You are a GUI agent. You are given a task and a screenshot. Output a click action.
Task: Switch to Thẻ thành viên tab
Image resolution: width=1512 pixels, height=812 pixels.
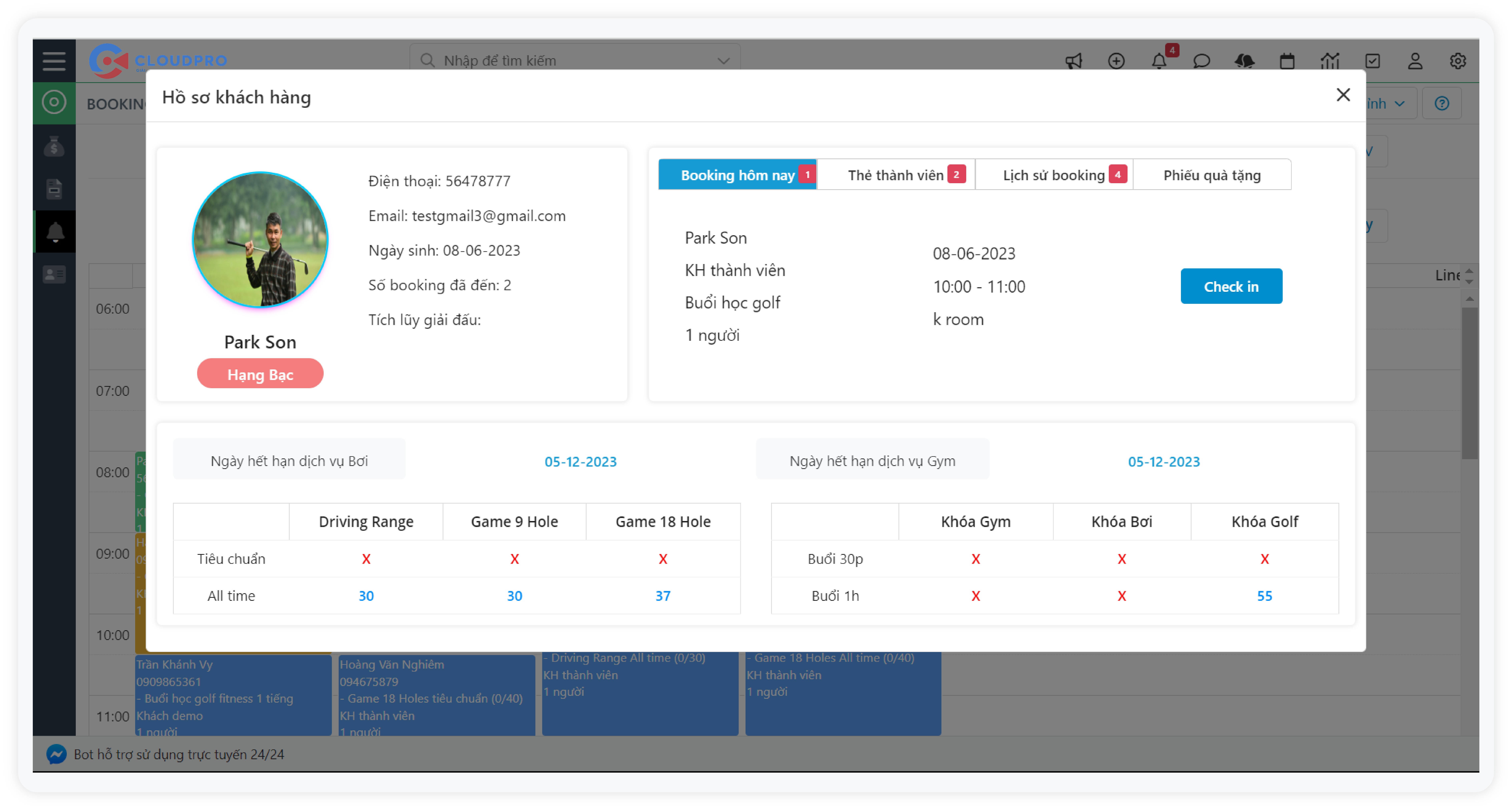point(896,175)
